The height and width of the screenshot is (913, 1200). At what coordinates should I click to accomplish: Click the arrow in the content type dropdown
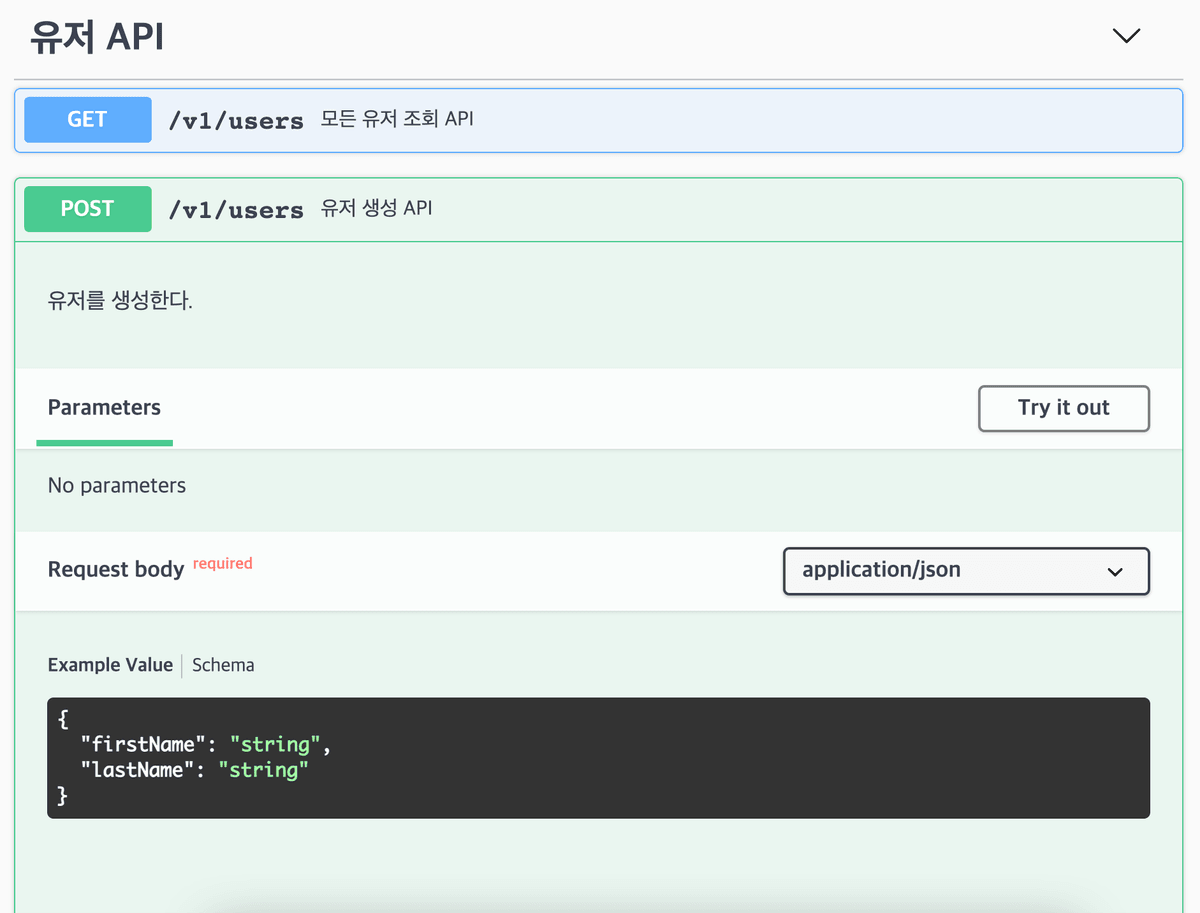point(1115,572)
